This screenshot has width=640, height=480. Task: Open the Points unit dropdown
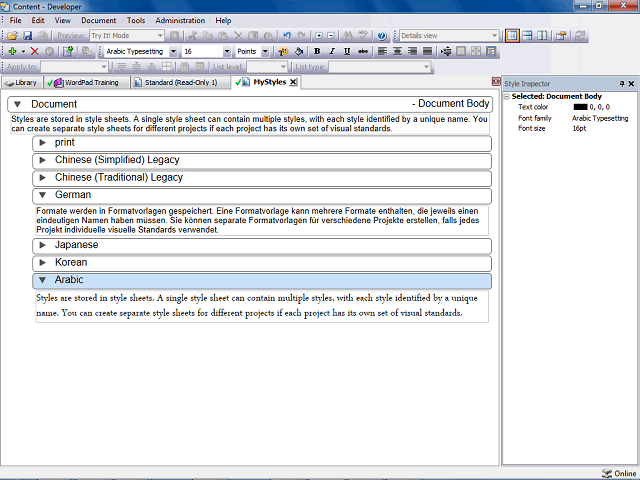coord(265,51)
